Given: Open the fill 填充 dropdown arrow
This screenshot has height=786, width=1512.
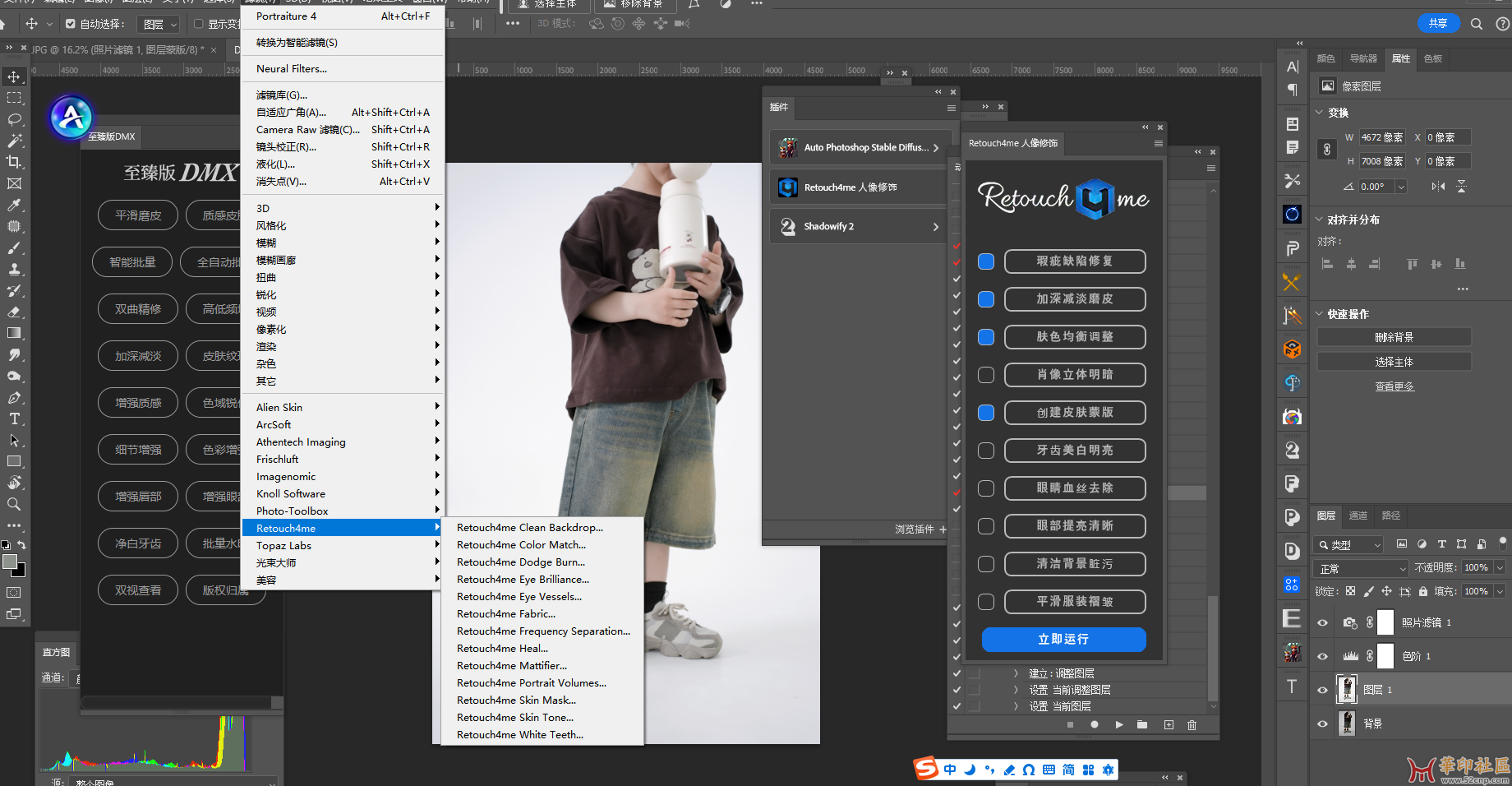Looking at the screenshot, I should point(1500,591).
